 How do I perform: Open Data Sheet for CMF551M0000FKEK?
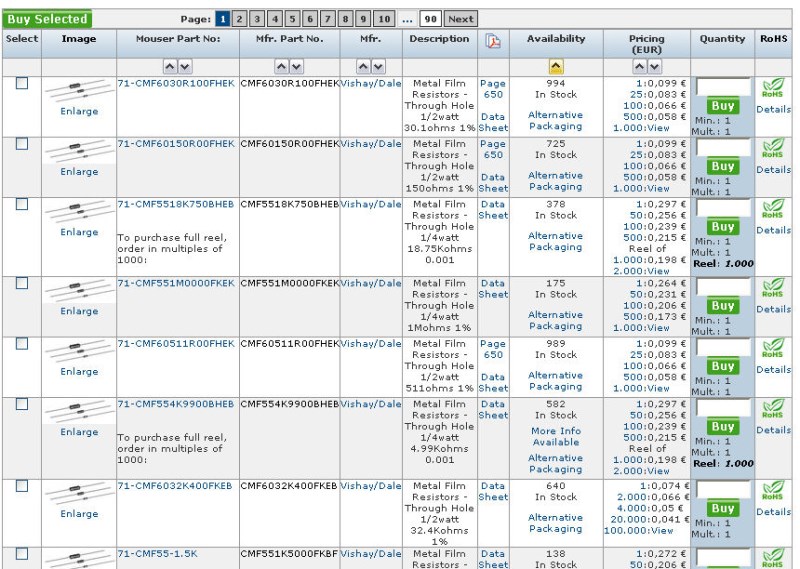(x=493, y=289)
